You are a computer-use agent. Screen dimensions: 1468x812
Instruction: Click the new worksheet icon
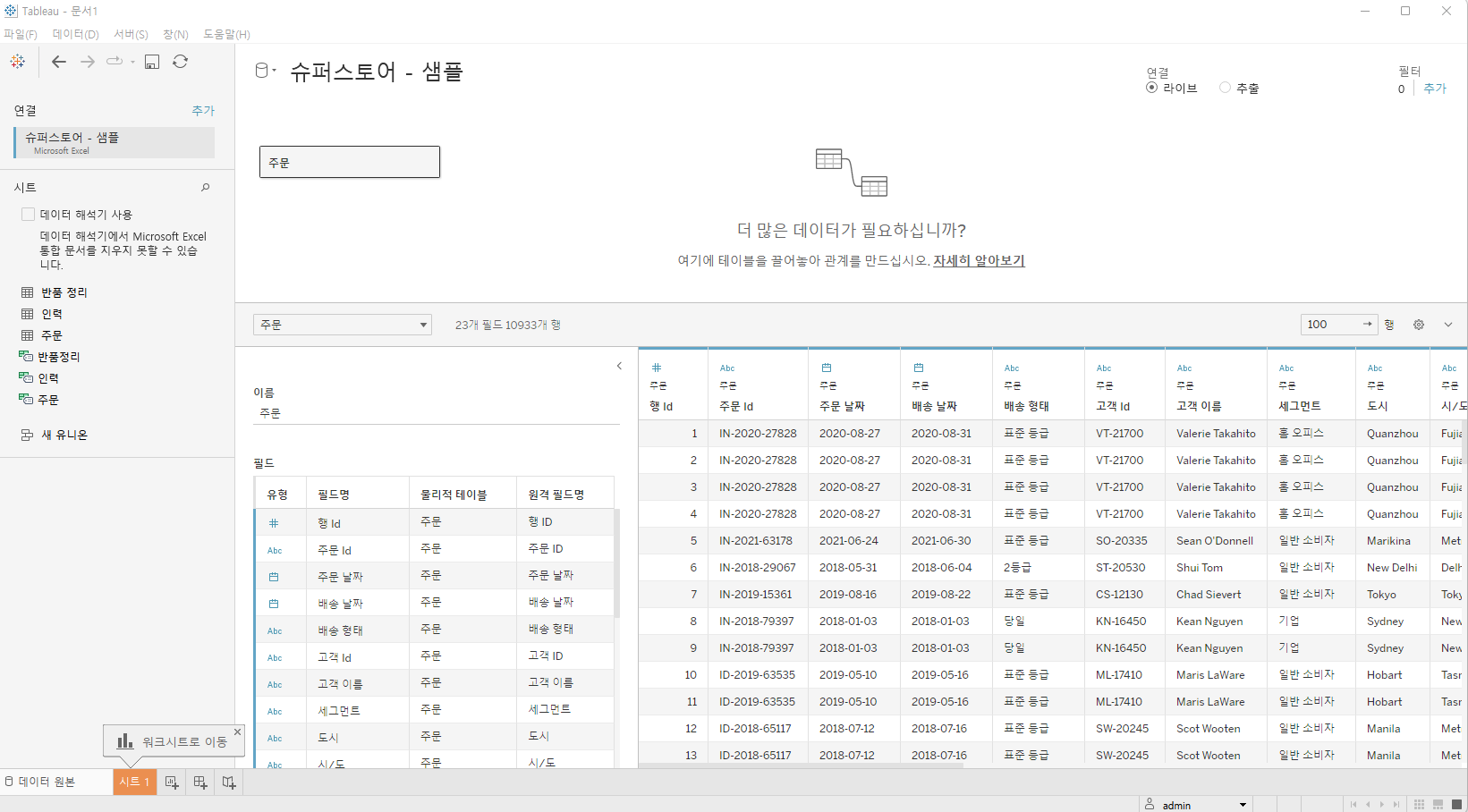point(172,782)
